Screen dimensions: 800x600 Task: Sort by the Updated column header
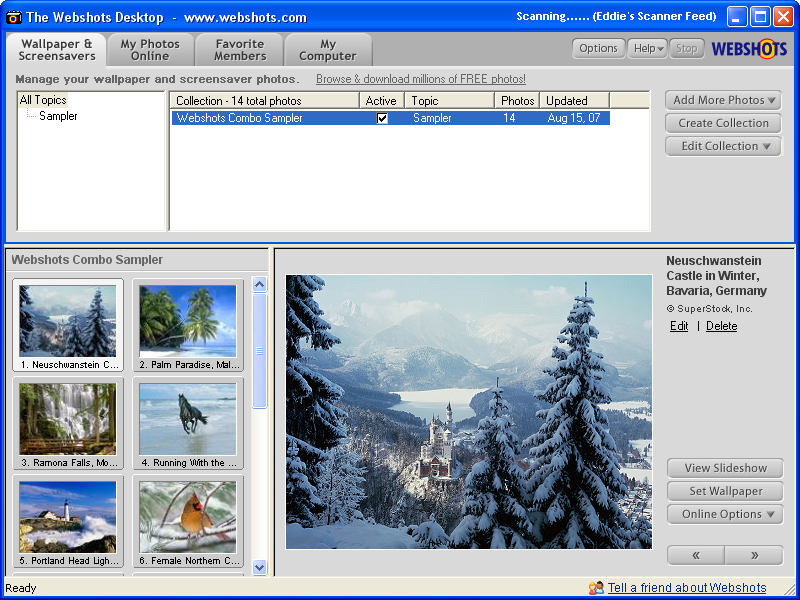click(574, 101)
